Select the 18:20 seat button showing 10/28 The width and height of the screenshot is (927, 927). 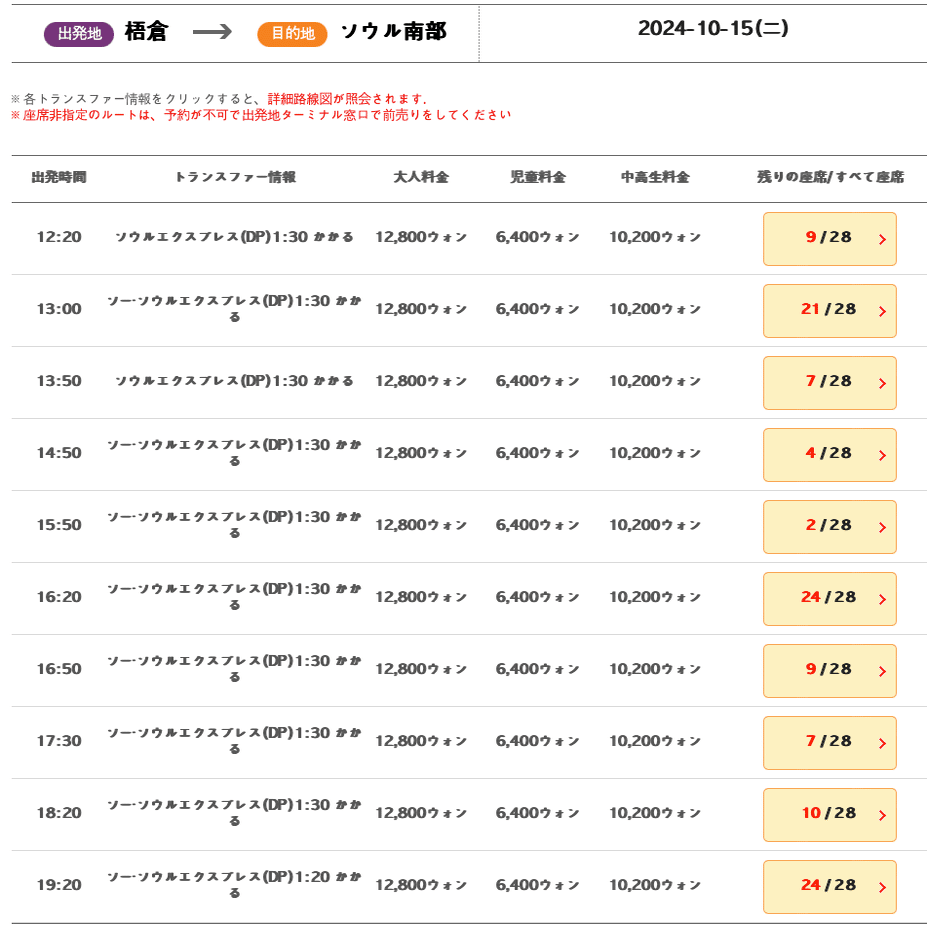[x=829, y=814]
